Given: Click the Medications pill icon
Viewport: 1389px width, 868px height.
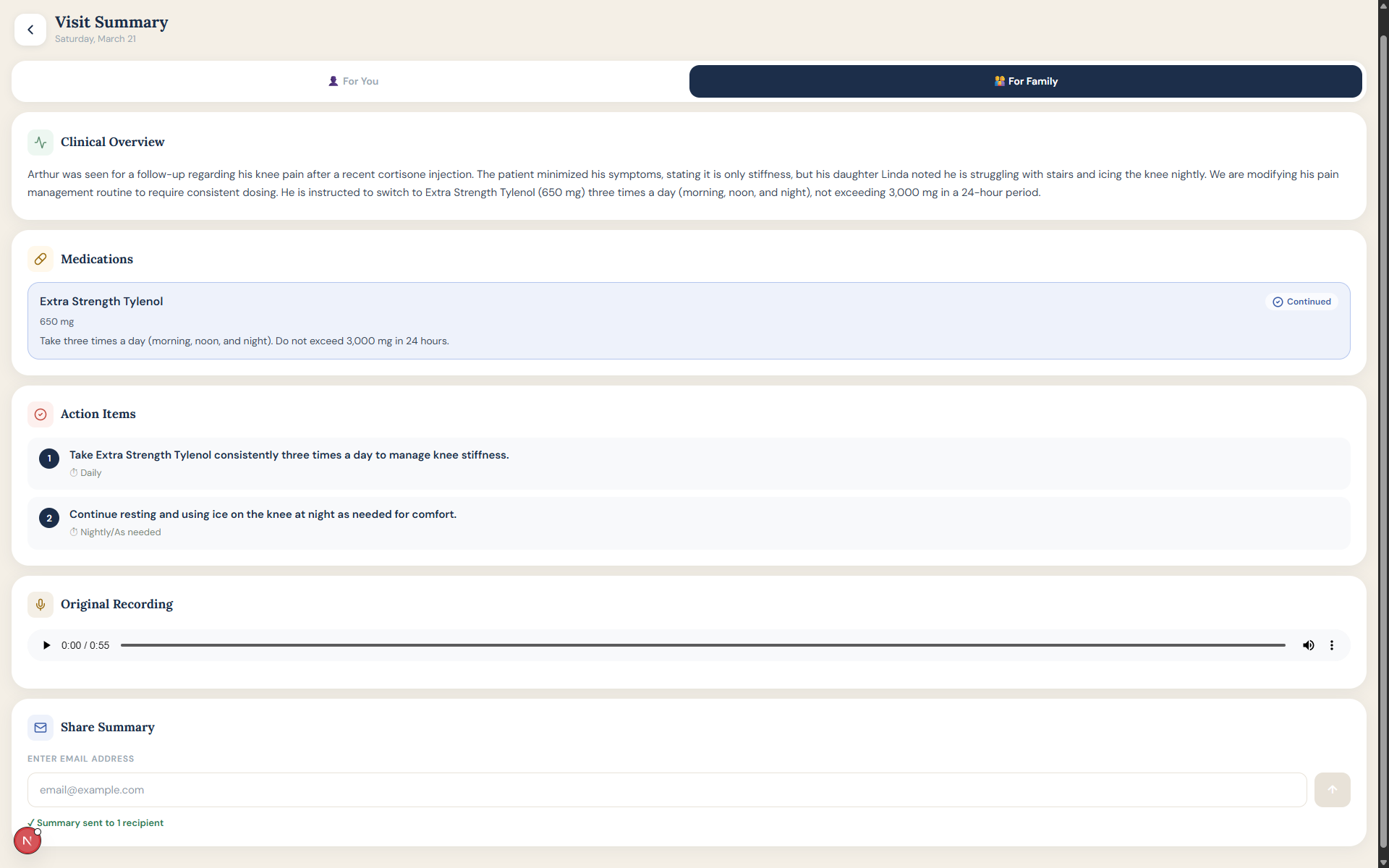Looking at the screenshot, I should pyautogui.click(x=41, y=259).
